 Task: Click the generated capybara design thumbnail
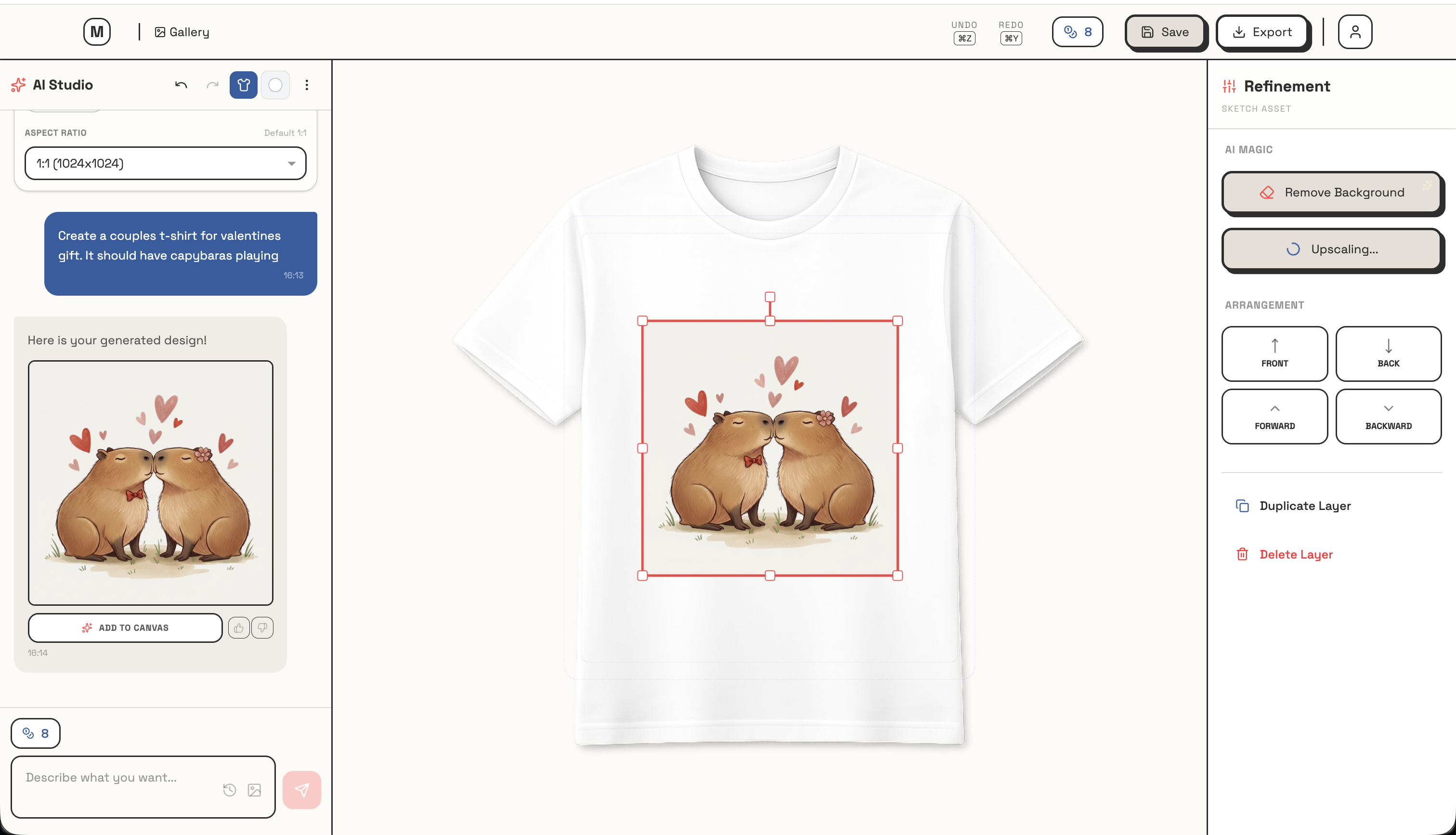[x=150, y=483]
